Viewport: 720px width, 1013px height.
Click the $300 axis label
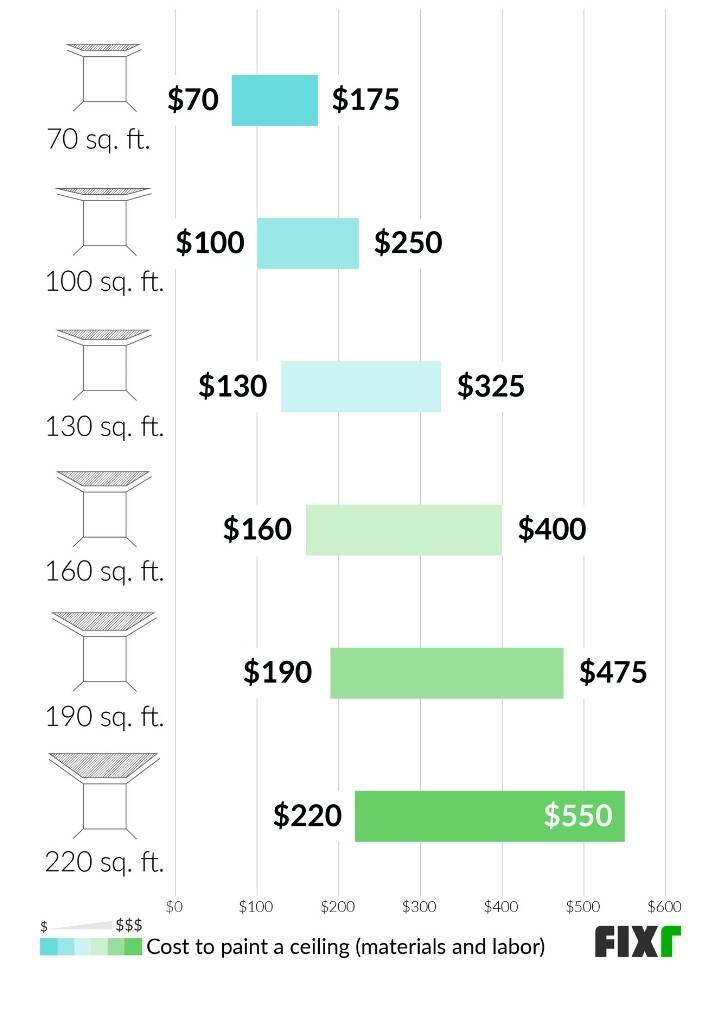point(419,907)
